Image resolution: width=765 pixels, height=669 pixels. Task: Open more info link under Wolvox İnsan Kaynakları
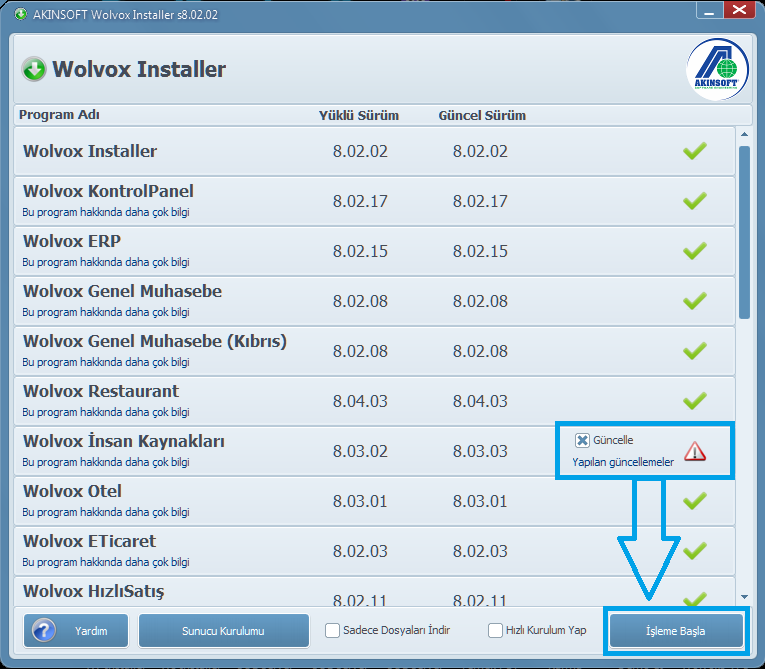pos(106,462)
